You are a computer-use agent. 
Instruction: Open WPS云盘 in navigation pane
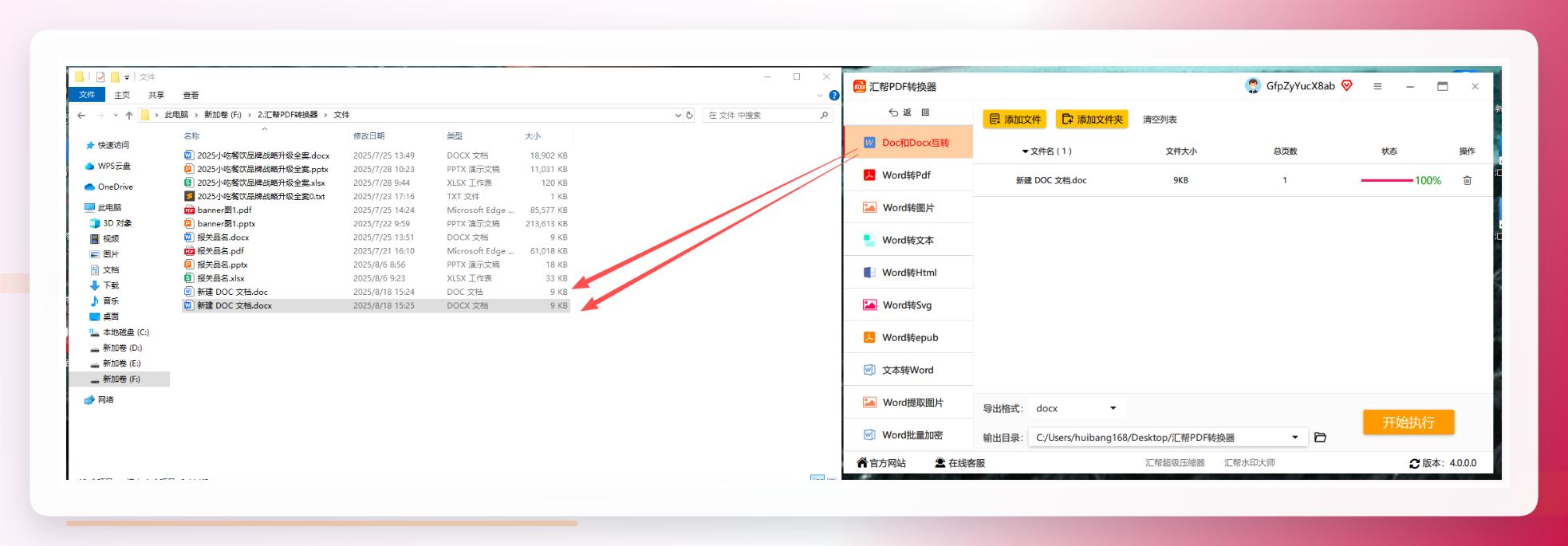(108, 167)
